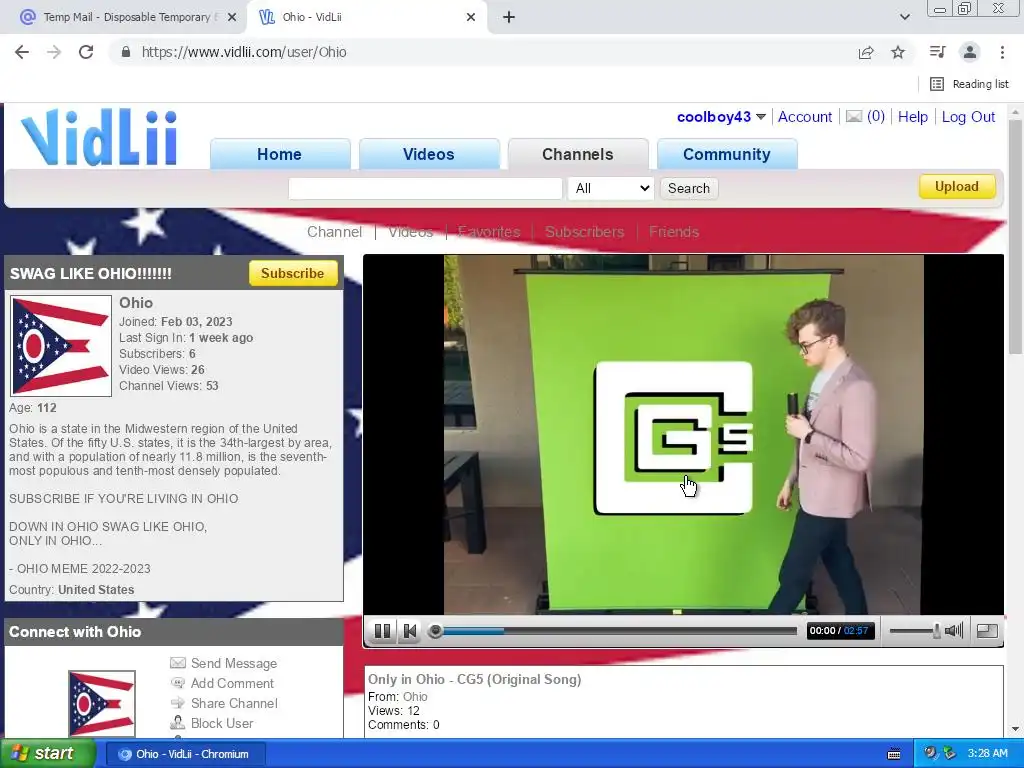Viewport: 1024px width, 768px height.
Task: Click the Subscribe button
Action: pyautogui.click(x=293, y=273)
